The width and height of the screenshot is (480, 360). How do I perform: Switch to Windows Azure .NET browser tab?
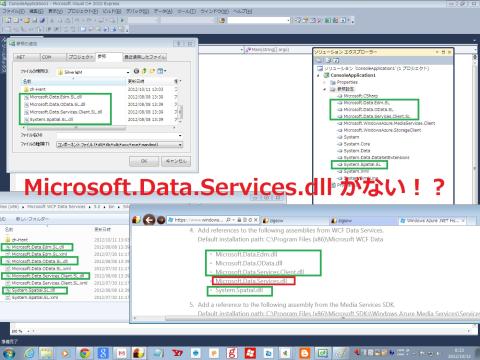(432, 220)
